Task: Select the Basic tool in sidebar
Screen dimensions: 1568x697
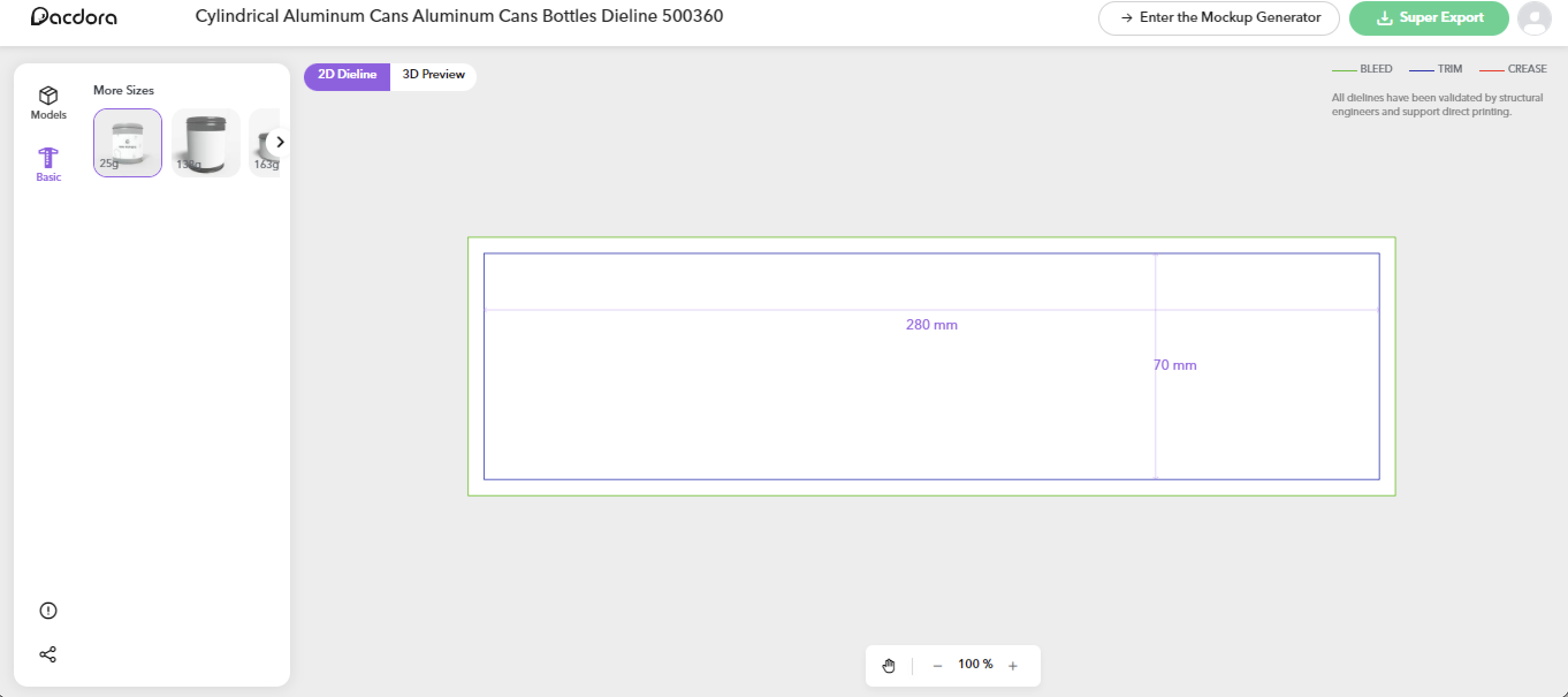Action: [48, 163]
